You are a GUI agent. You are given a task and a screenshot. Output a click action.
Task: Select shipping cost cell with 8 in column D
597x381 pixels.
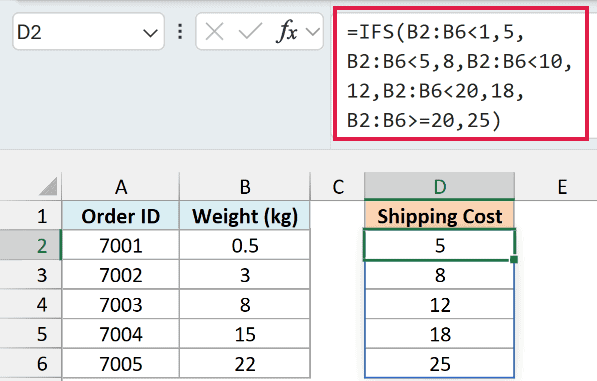pyautogui.click(x=439, y=275)
